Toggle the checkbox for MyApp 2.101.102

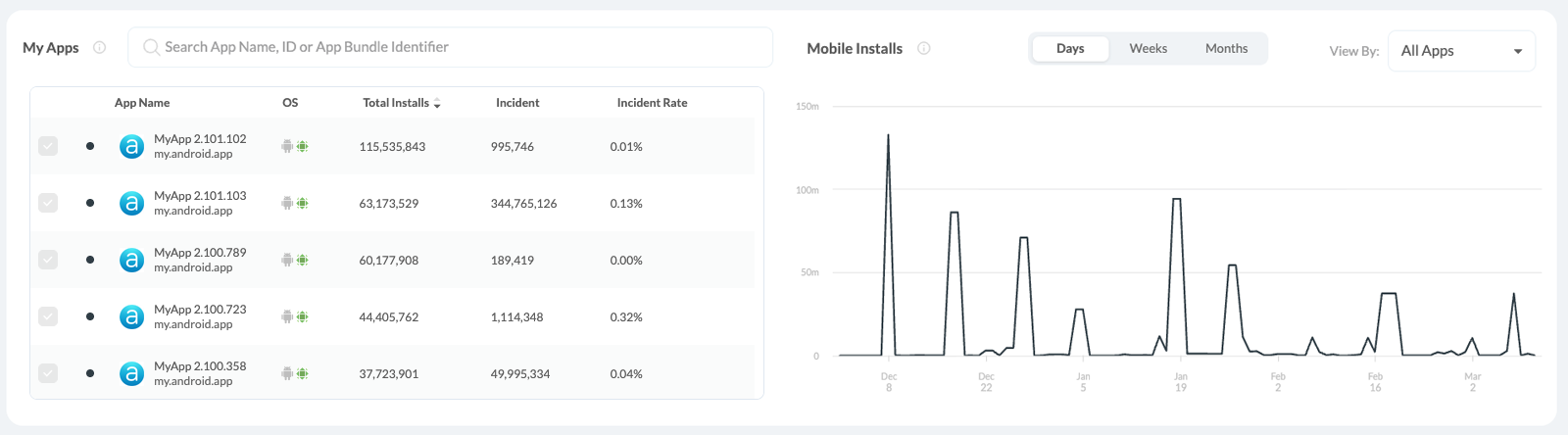[x=48, y=146]
